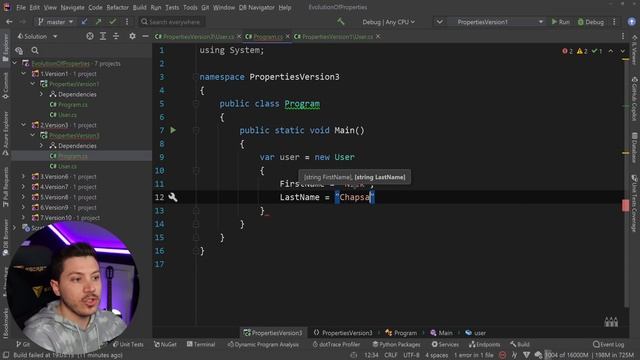The width and height of the screenshot is (640, 360).
Task: Open the Solution view selector dropdown
Action: click(37, 36)
